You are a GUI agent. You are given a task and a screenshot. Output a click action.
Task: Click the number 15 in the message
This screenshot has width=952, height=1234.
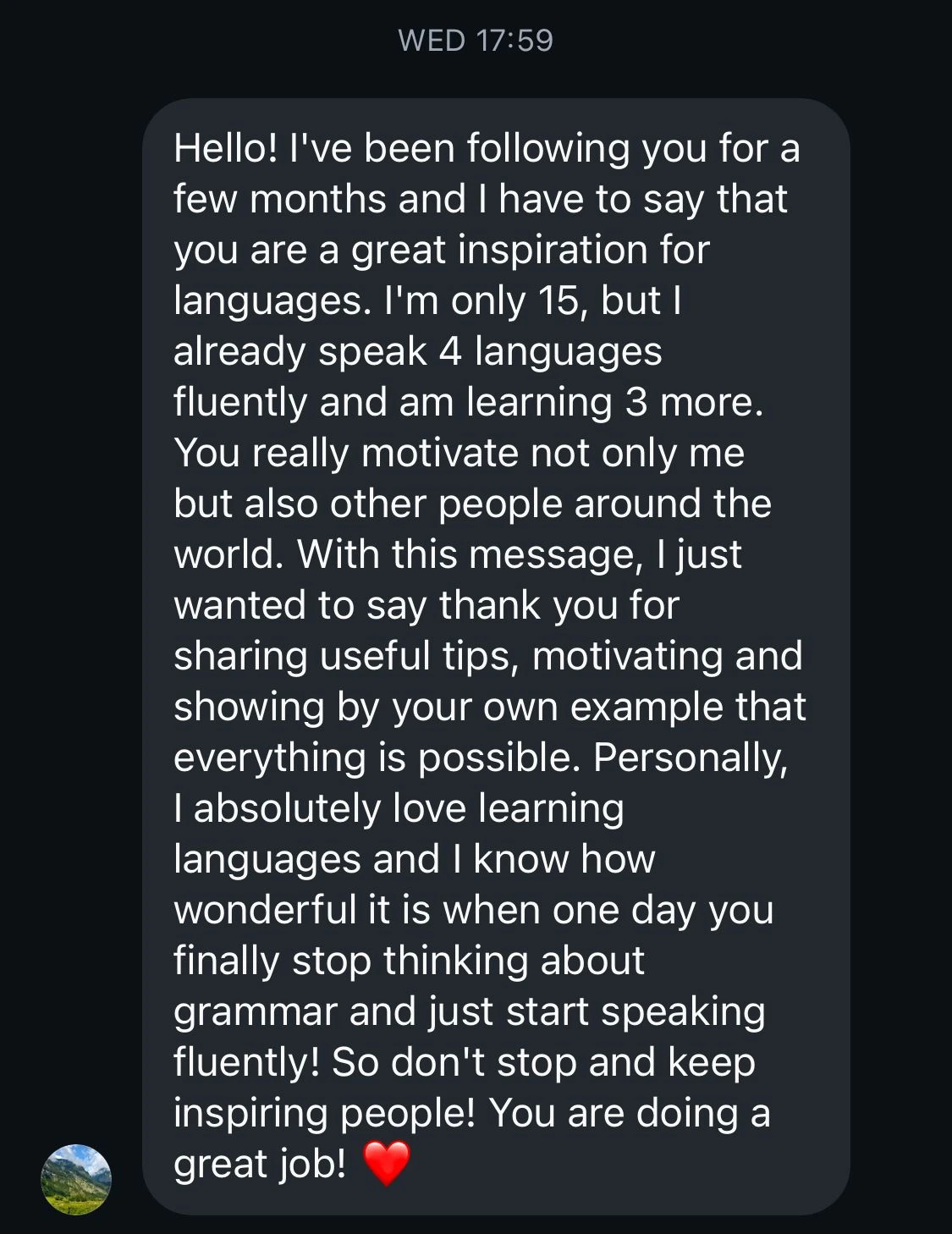(x=558, y=300)
